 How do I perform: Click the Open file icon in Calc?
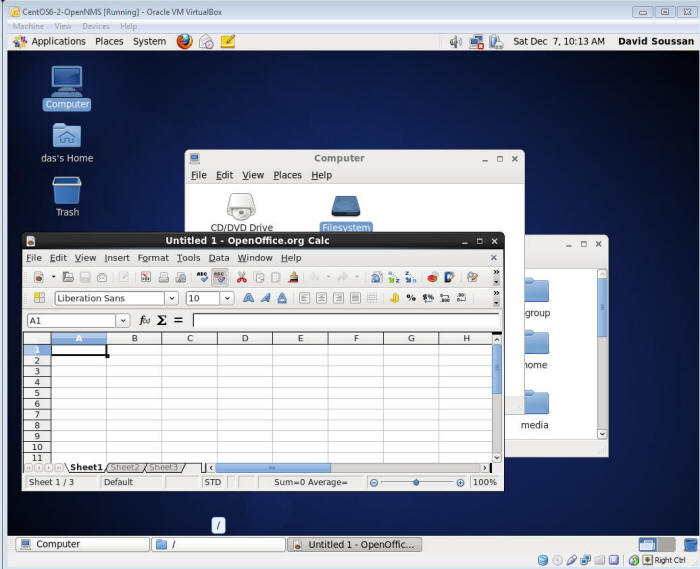(68, 277)
